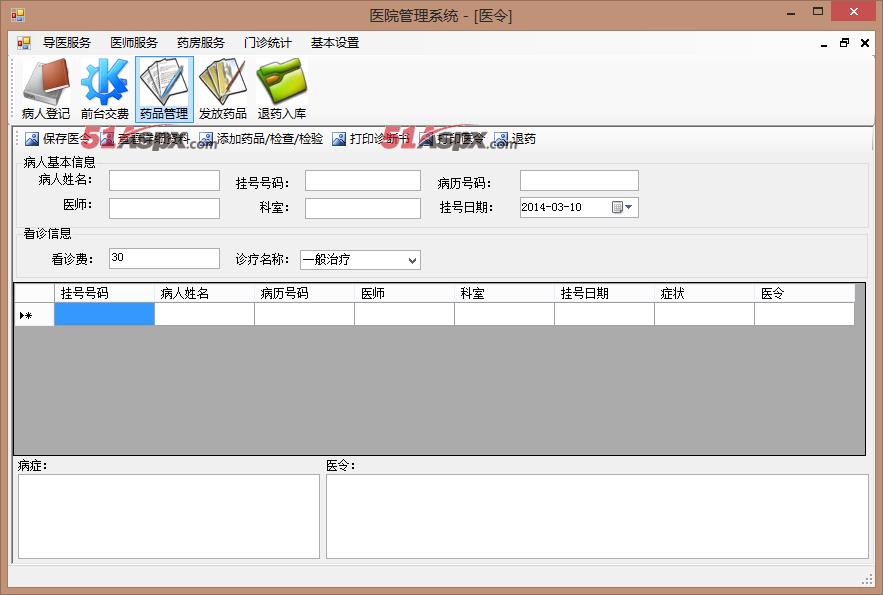883x595 pixels.
Task: Open the 挂号日期 calendar dropdown
Action: (623, 207)
